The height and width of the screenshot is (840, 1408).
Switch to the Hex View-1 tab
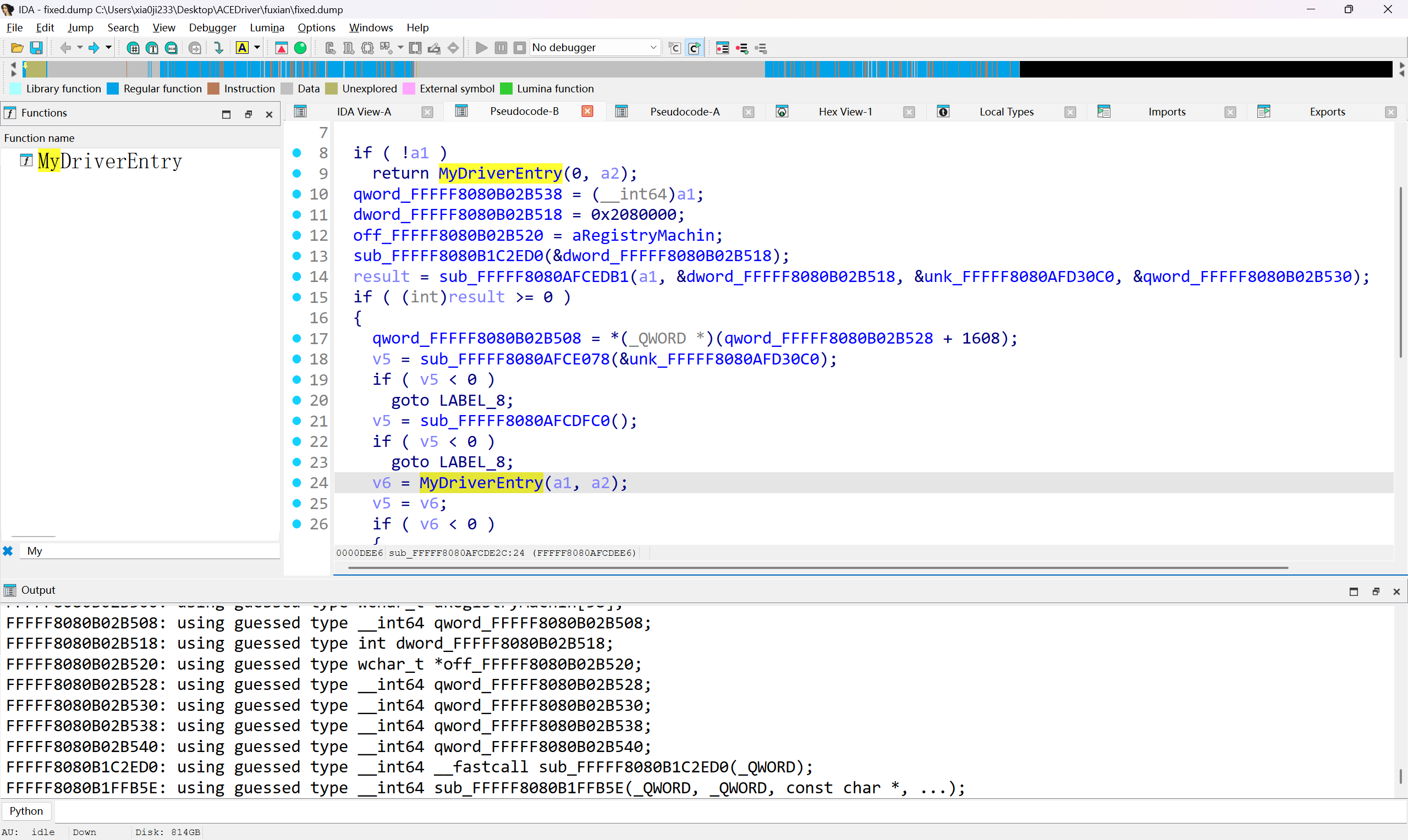[x=845, y=112]
